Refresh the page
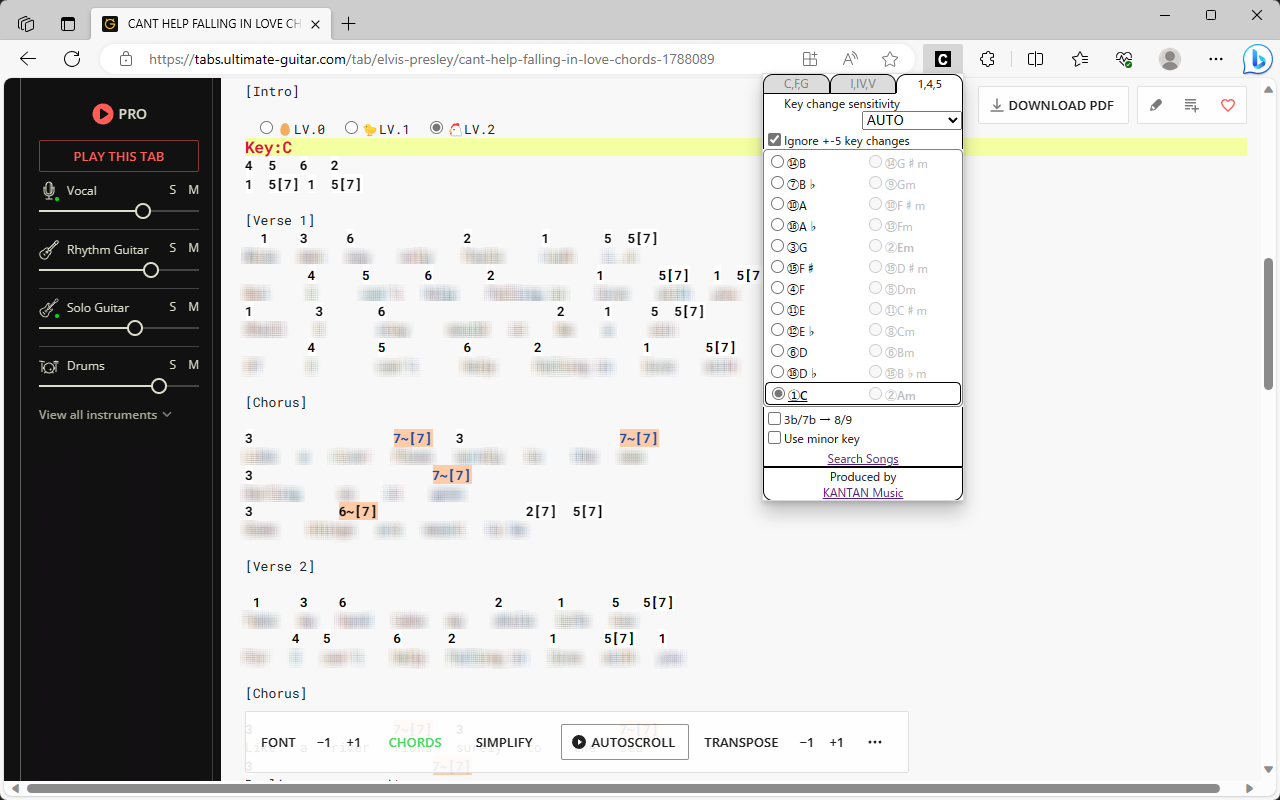 [72, 59]
